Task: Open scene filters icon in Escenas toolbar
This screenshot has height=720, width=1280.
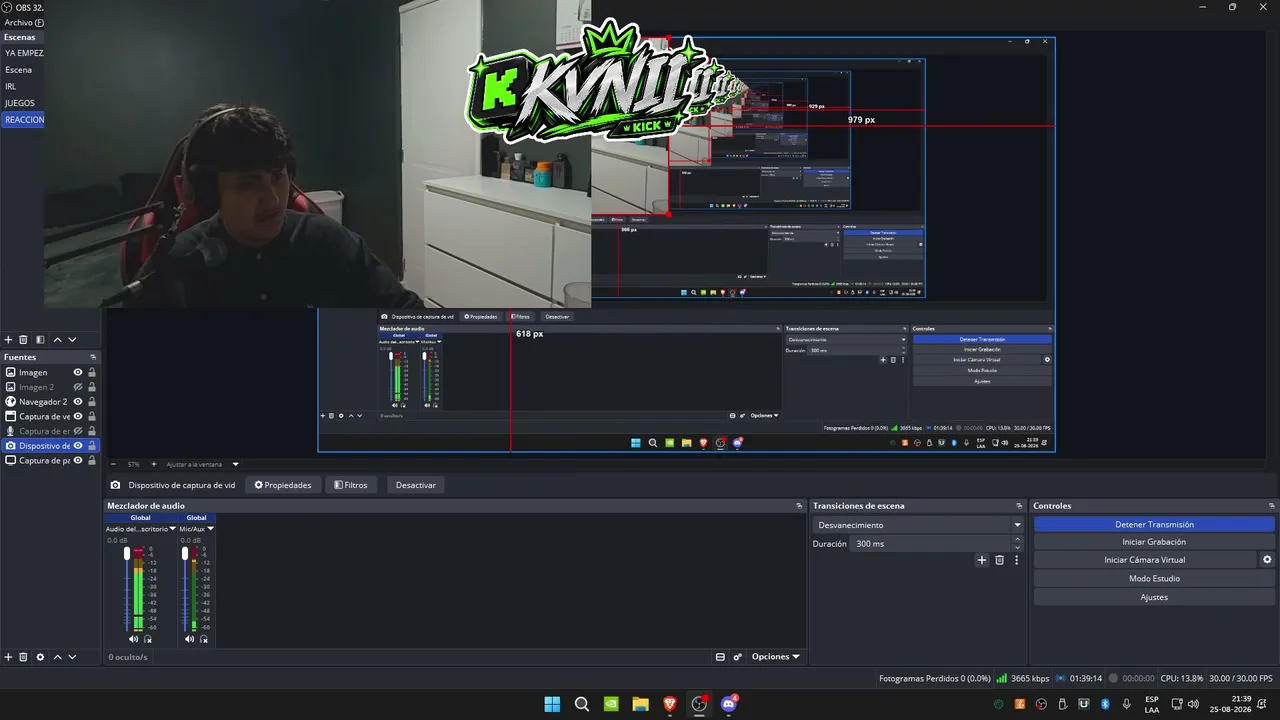Action: point(40,340)
